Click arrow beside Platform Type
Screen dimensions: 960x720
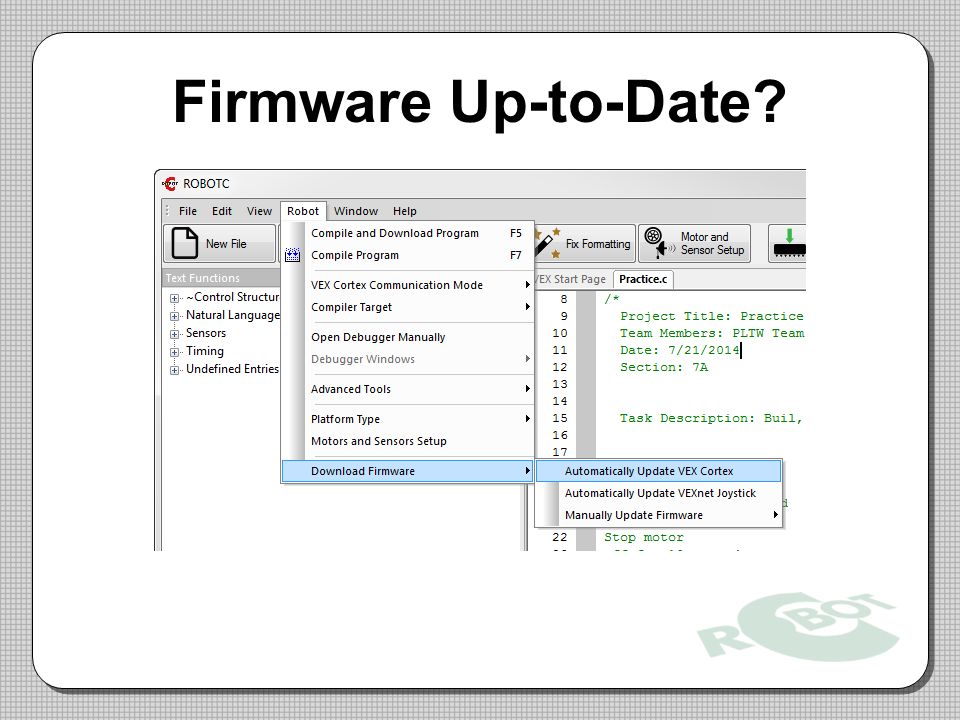[x=527, y=419]
